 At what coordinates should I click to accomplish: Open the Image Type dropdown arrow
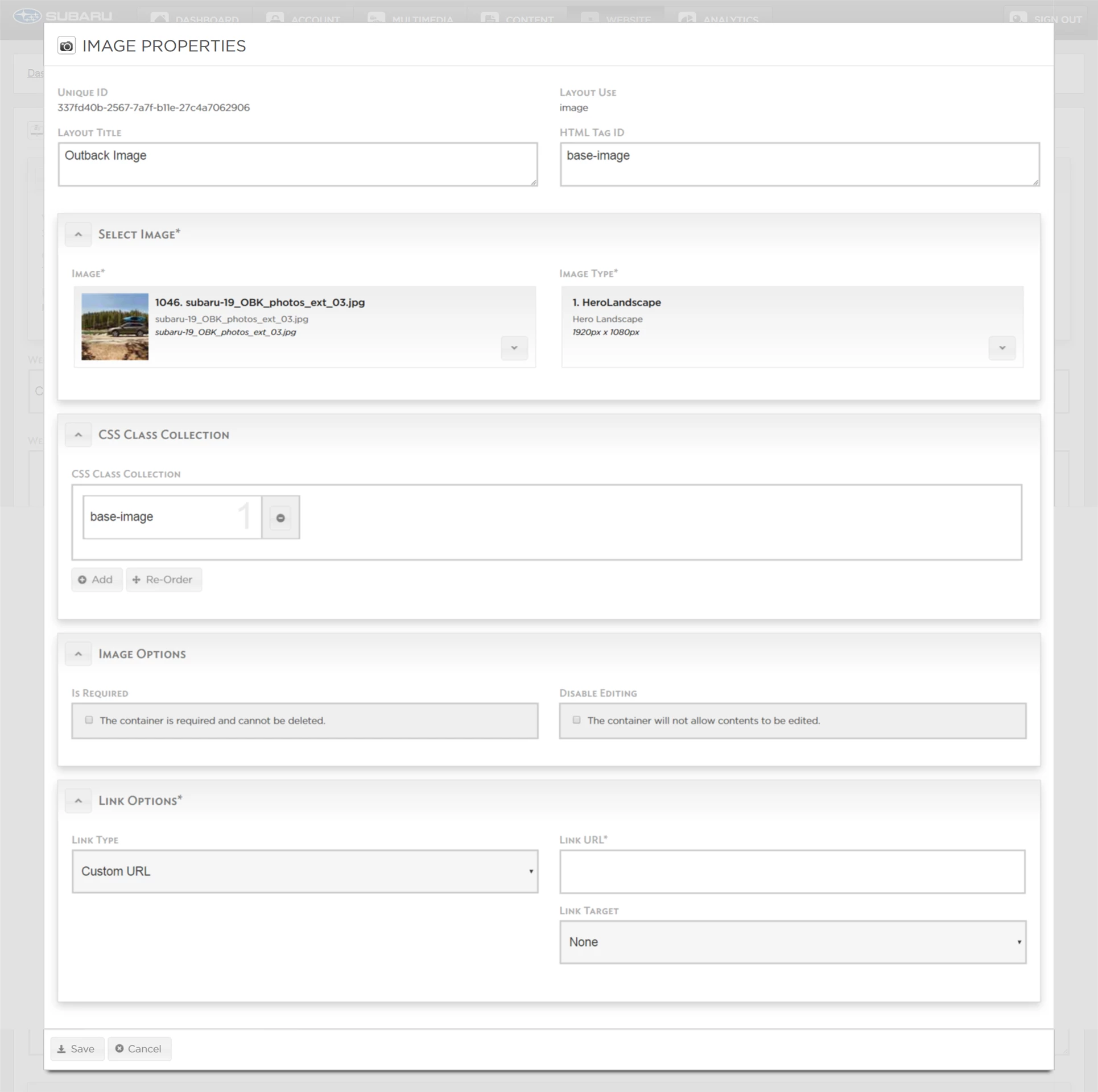pyautogui.click(x=1002, y=348)
